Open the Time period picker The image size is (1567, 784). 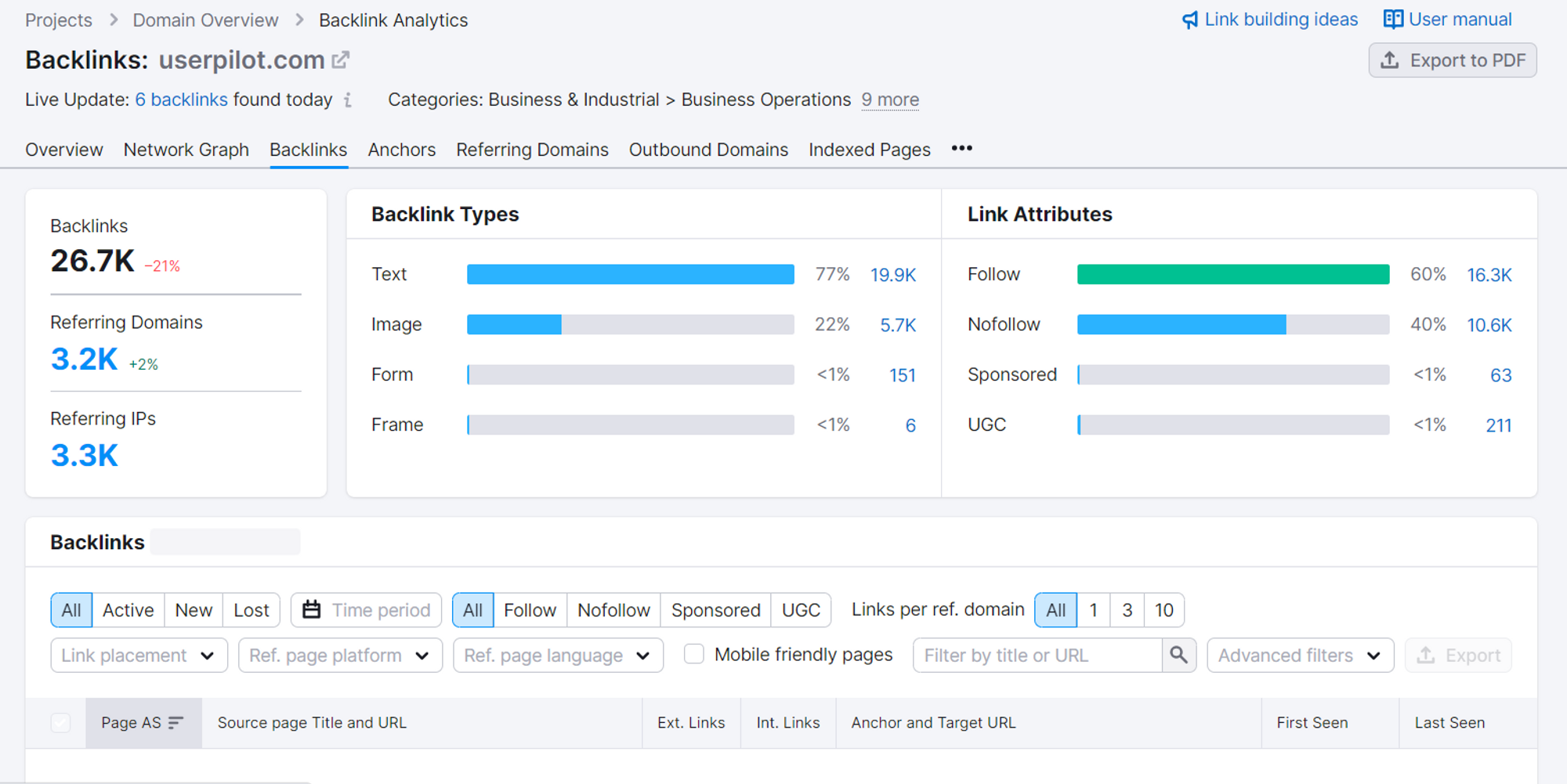click(367, 610)
